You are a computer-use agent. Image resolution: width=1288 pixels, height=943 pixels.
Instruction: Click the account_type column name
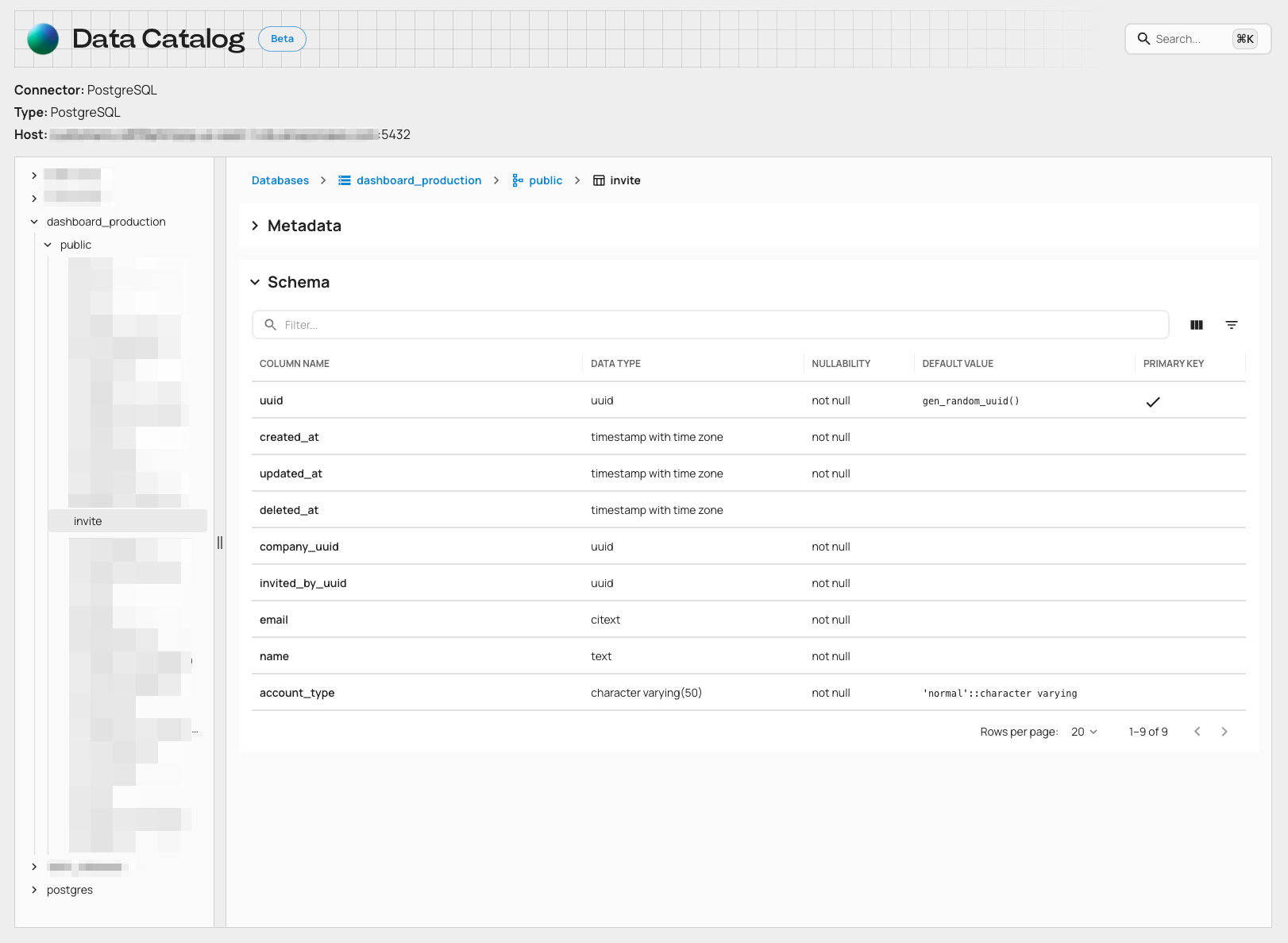tap(297, 693)
